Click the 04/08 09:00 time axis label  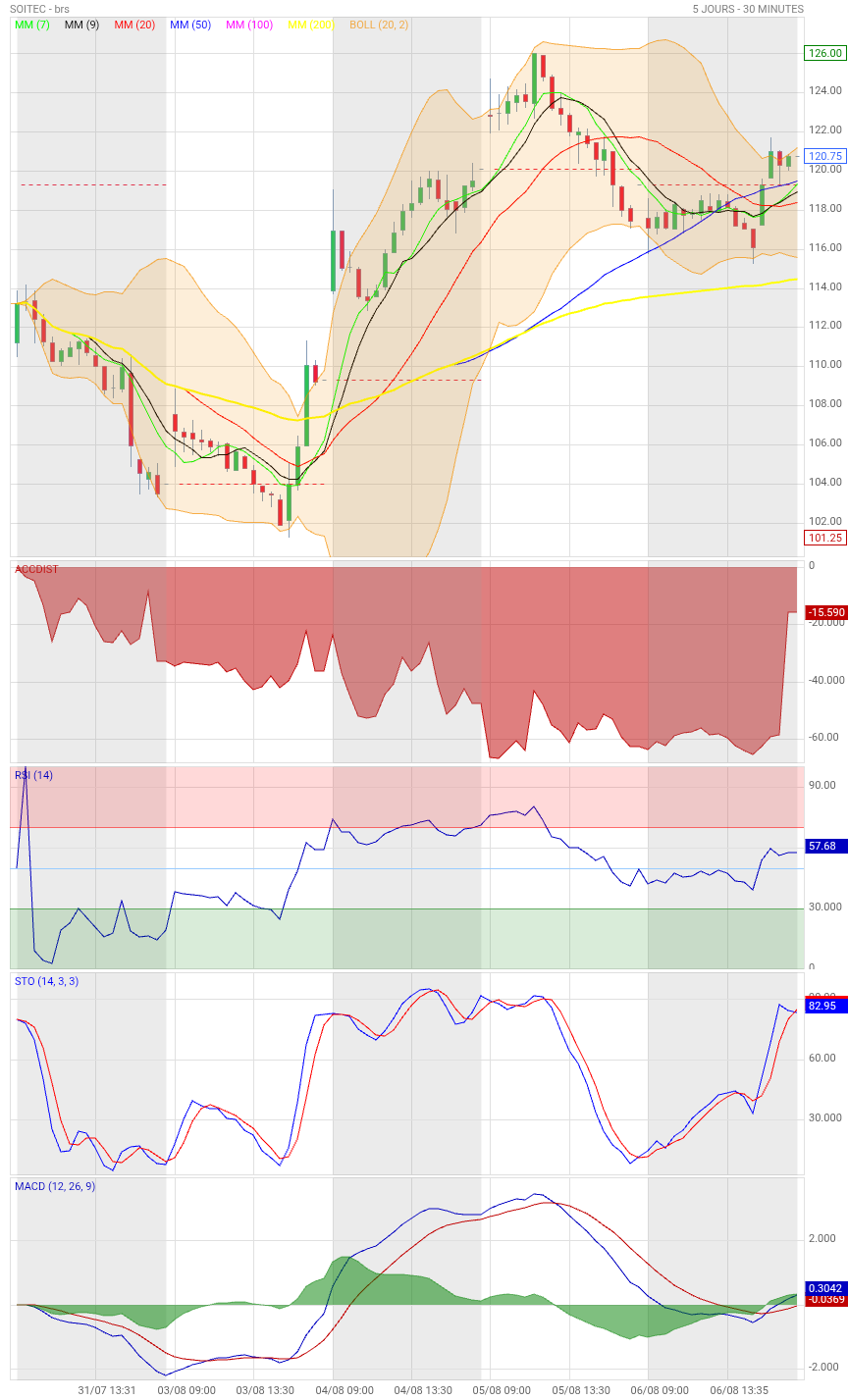(344, 1390)
